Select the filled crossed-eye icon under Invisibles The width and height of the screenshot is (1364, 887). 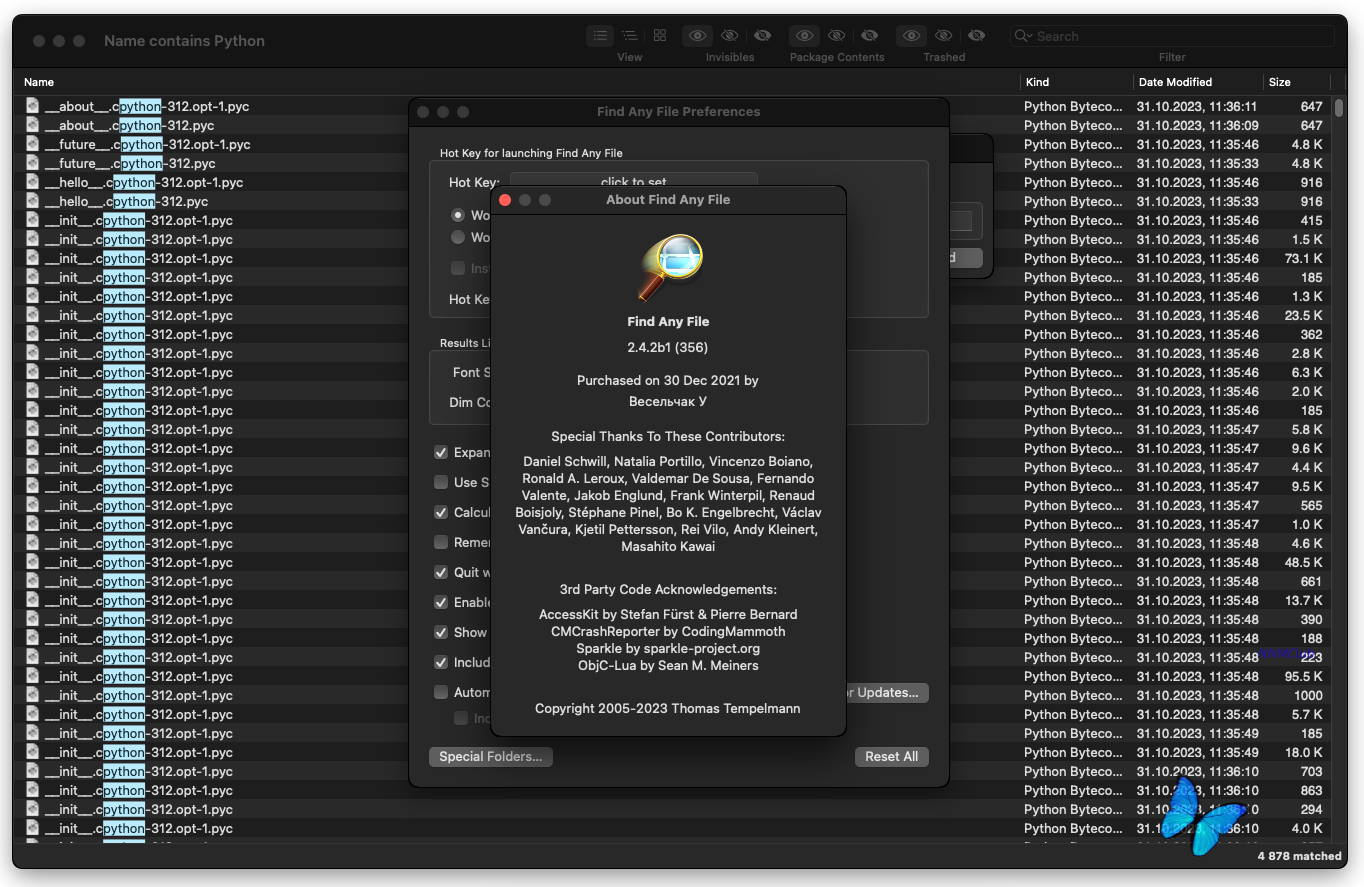[x=762, y=35]
